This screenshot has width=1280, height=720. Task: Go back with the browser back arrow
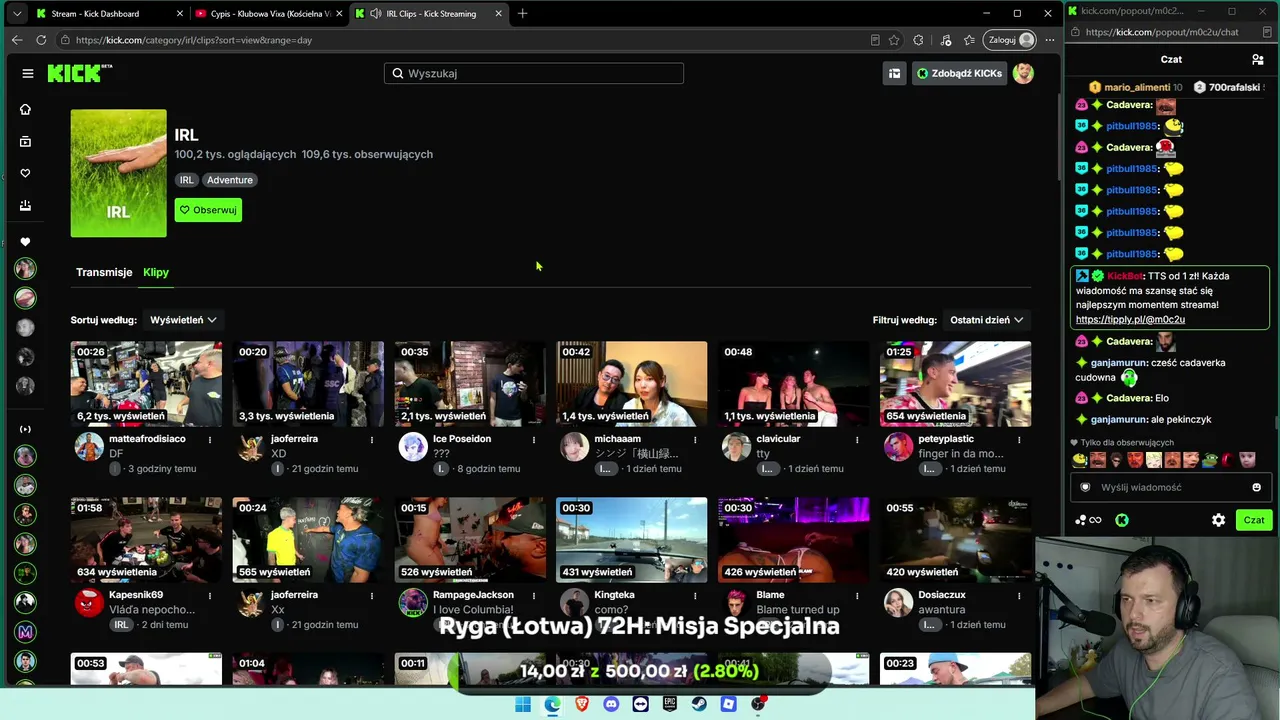pyautogui.click(x=17, y=40)
